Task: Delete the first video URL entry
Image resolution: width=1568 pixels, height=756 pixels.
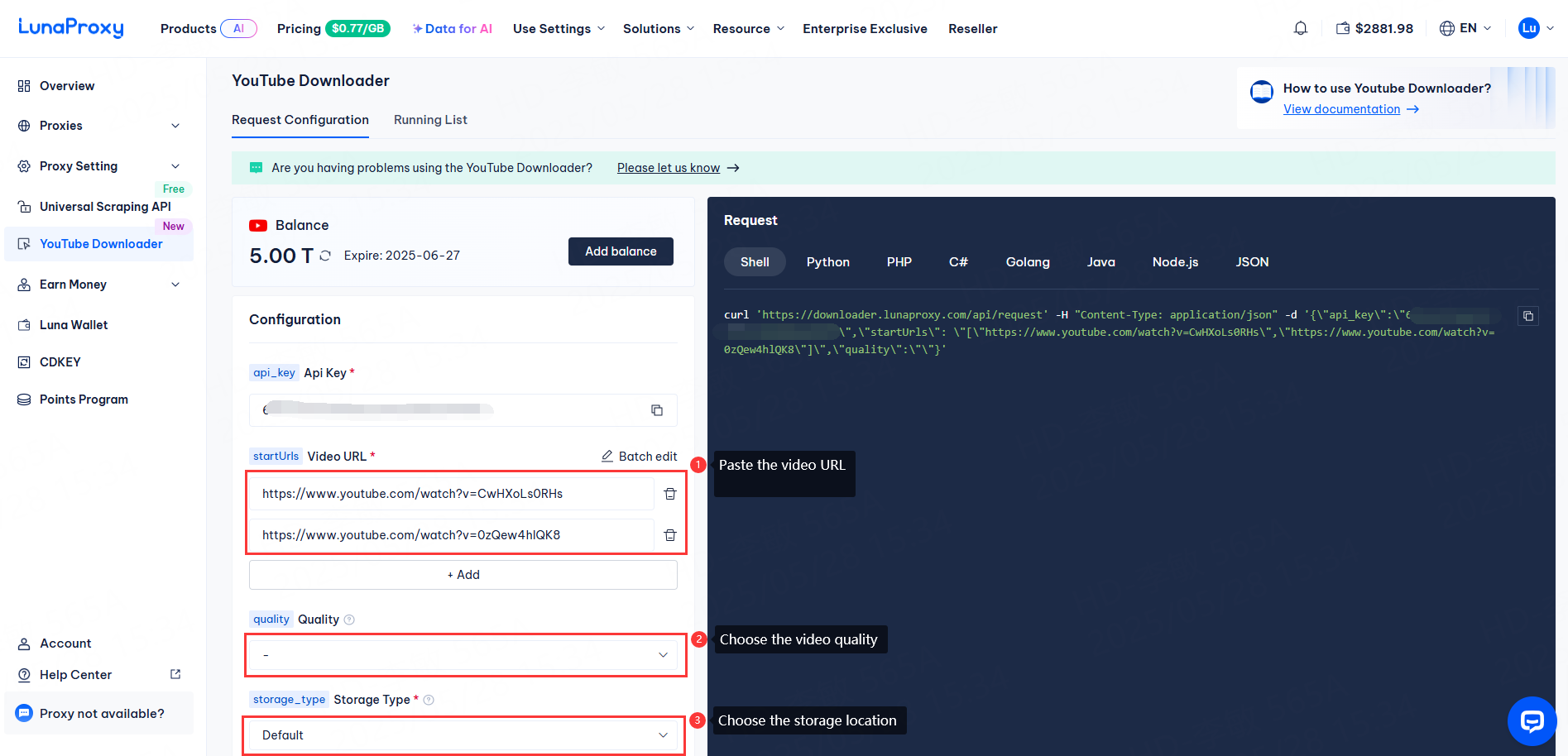Action: tap(670, 494)
